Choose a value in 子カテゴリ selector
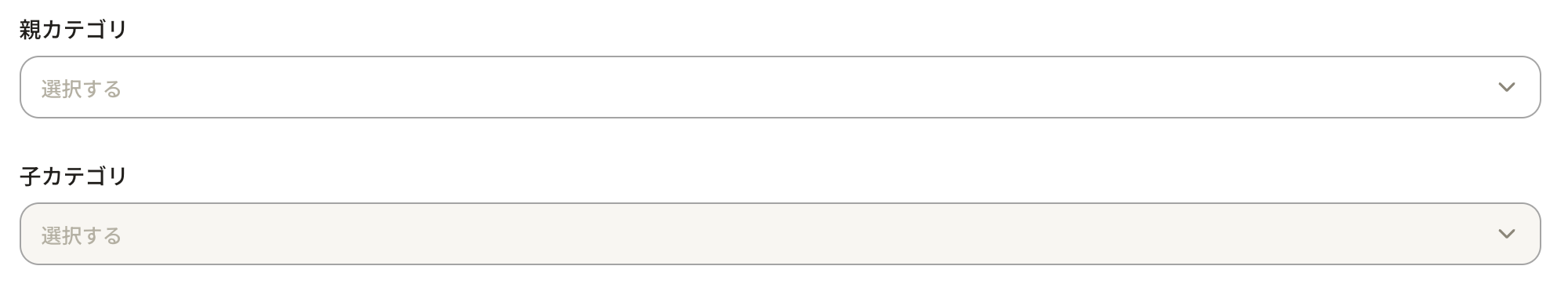The height and width of the screenshot is (295, 1568). [780, 234]
